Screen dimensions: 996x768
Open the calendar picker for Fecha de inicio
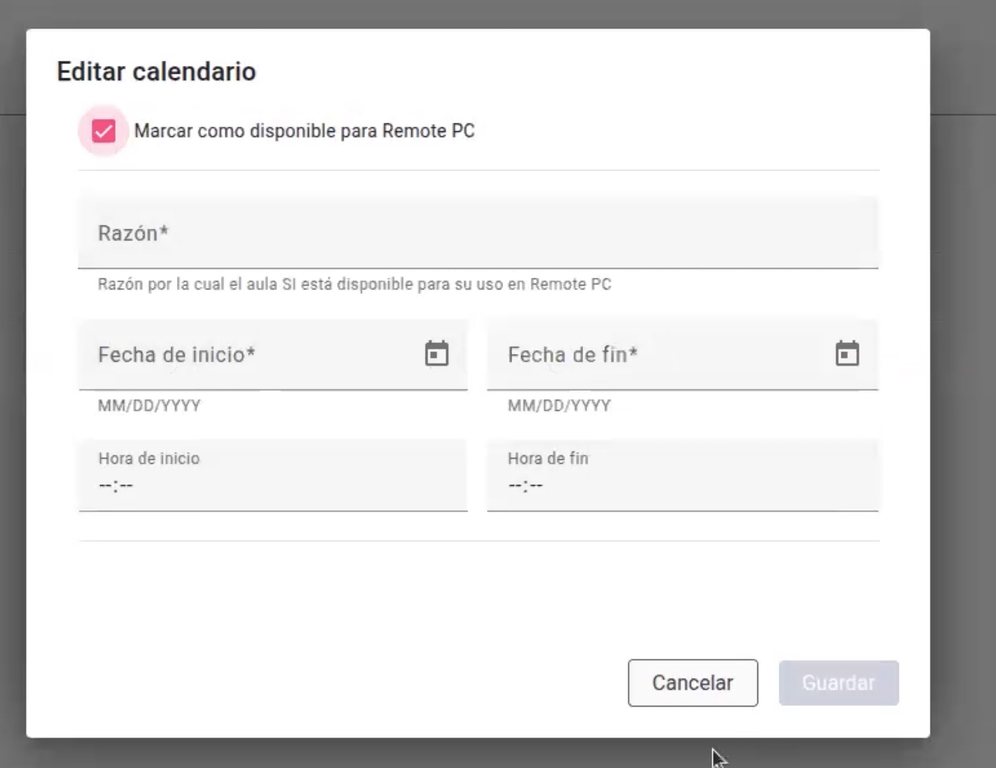click(x=436, y=354)
